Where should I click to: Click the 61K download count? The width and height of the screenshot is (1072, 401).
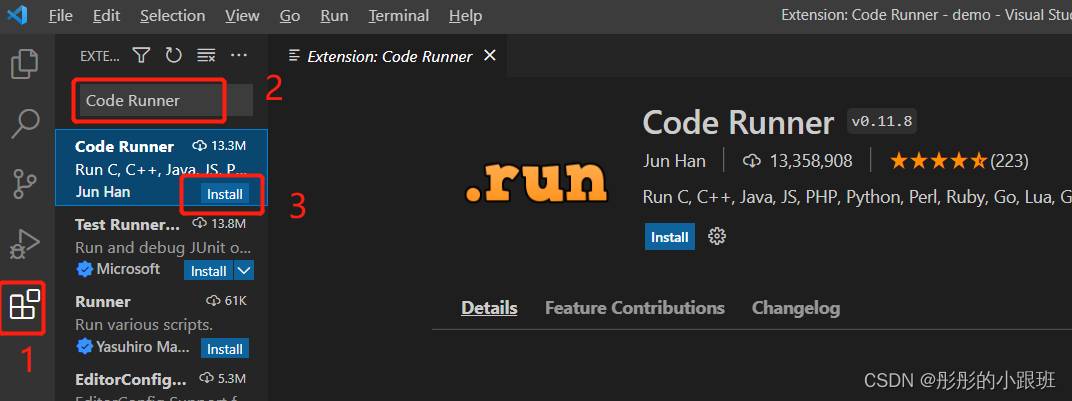[235, 301]
